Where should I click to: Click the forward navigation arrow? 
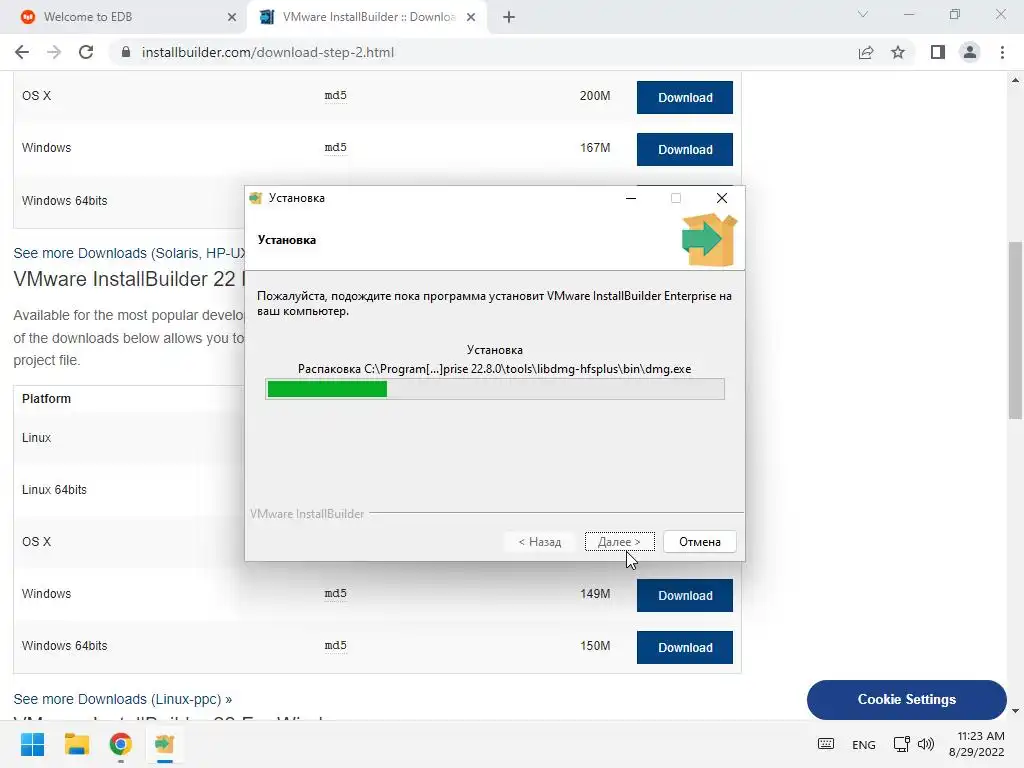coord(54,52)
